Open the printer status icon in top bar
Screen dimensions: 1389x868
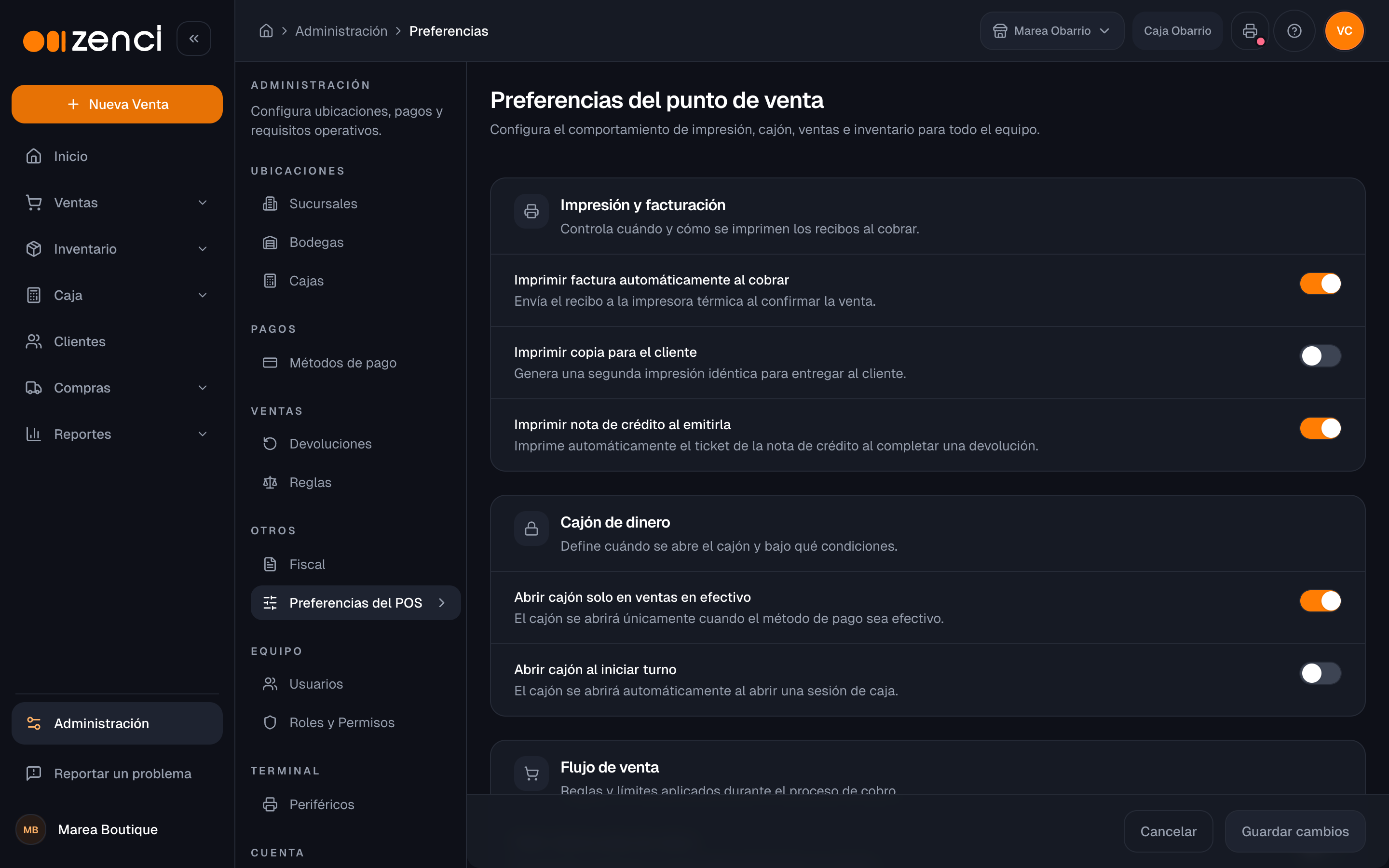[1250, 31]
